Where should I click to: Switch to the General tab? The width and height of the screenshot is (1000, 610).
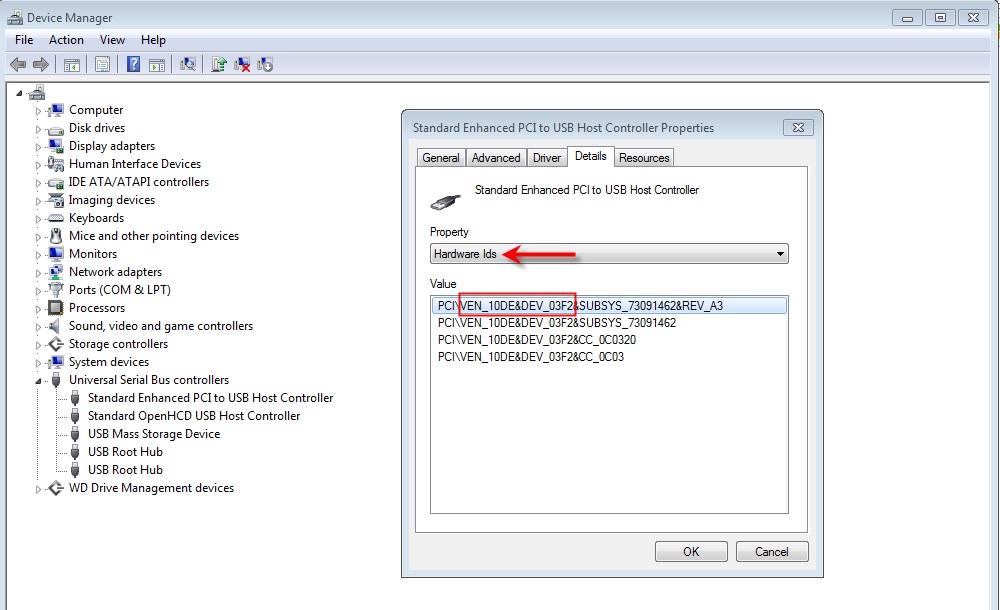(x=441, y=158)
